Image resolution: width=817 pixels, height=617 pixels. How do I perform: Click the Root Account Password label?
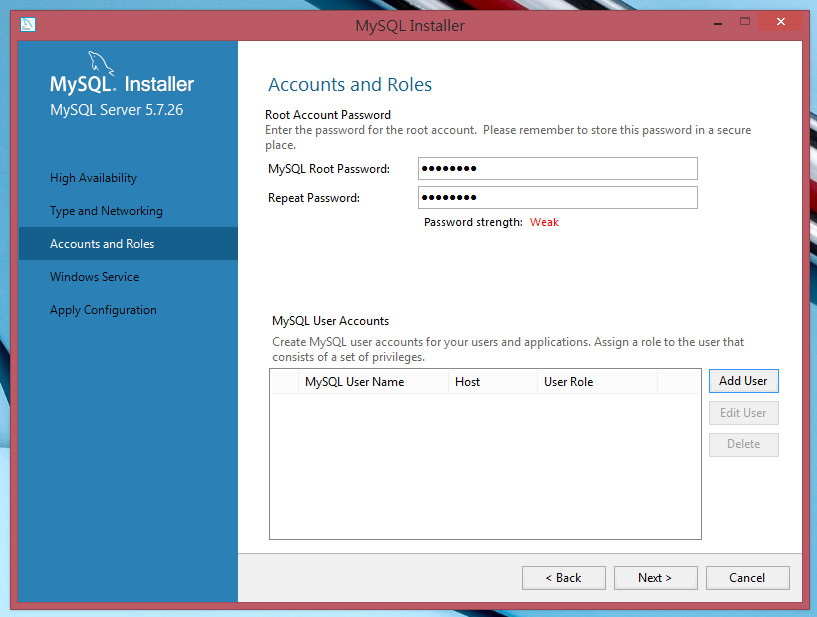pos(328,115)
